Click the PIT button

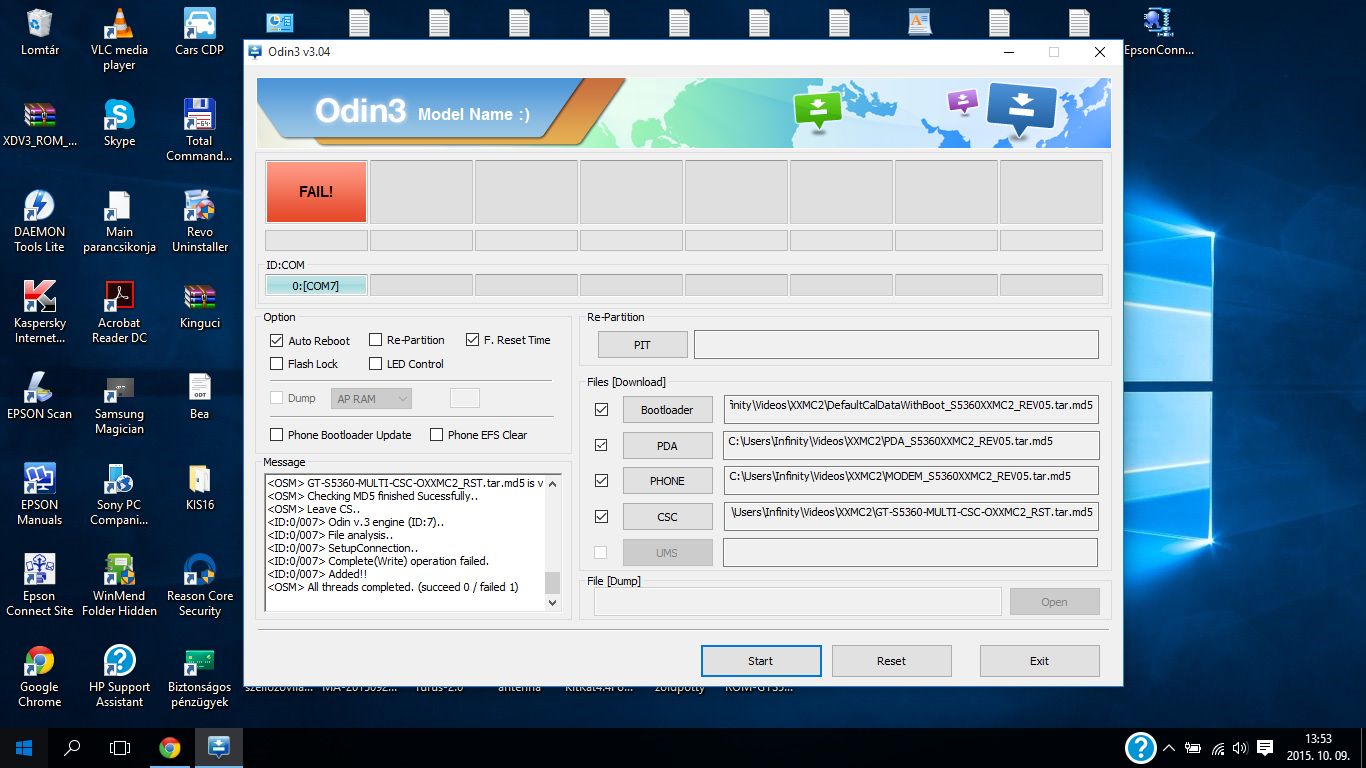click(642, 345)
